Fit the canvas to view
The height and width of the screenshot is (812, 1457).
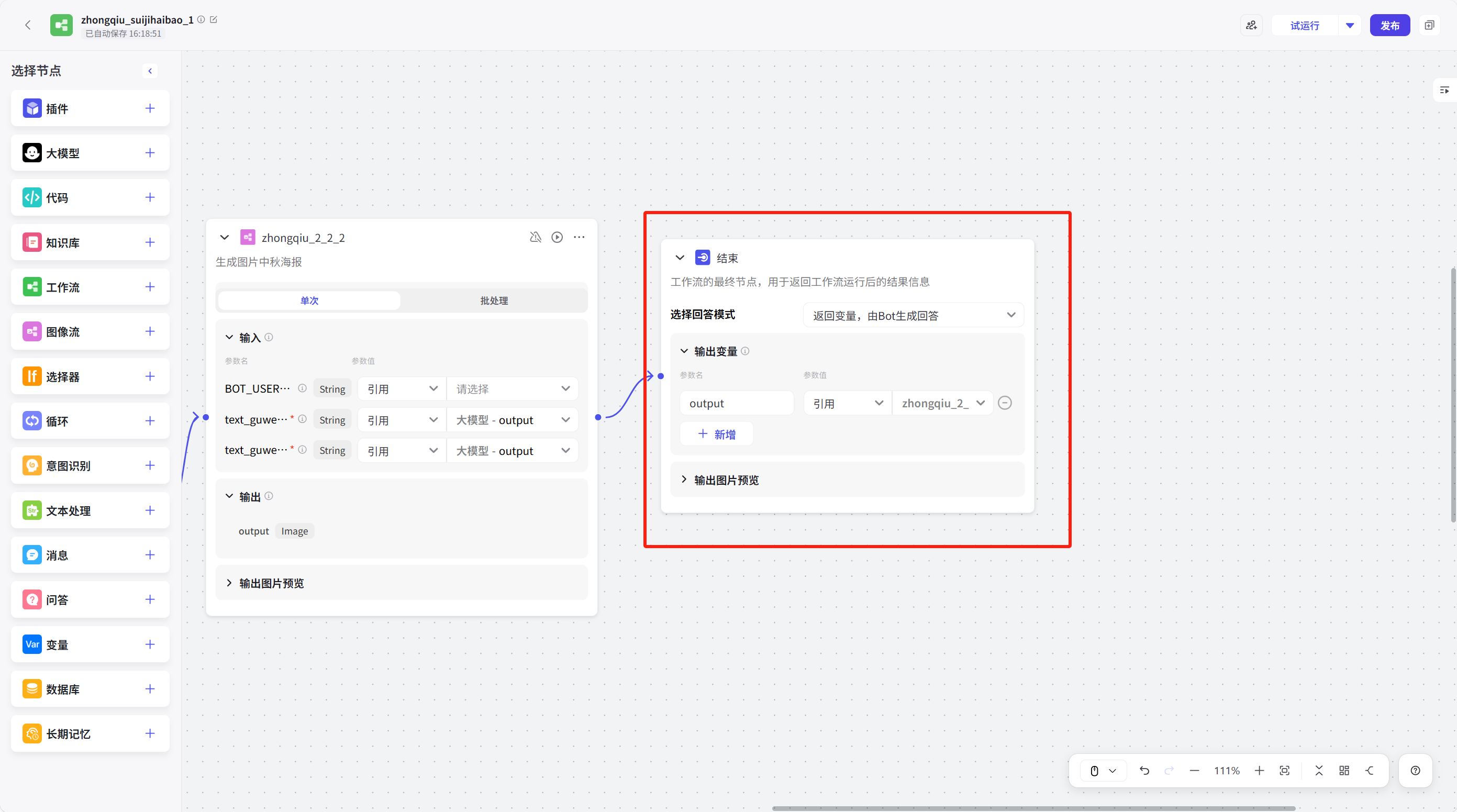click(x=1284, y=771)
